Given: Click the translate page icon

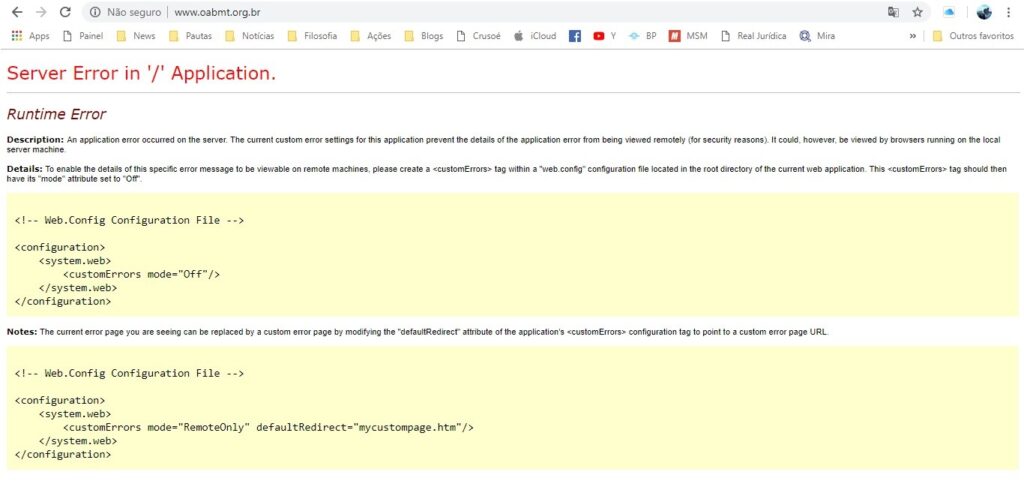Looking at the screenshot, I should coord(893,12).
